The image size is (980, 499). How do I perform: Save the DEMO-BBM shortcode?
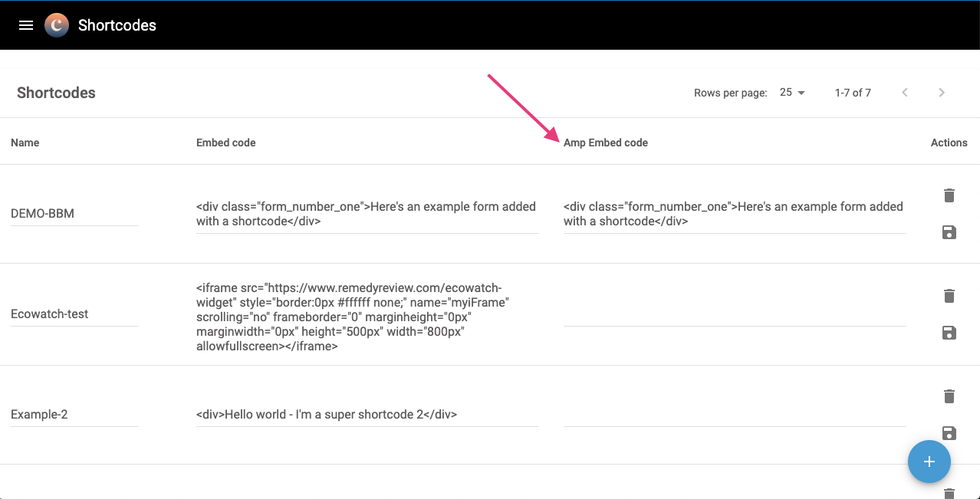pyautogui.click(x=949, y=232)
